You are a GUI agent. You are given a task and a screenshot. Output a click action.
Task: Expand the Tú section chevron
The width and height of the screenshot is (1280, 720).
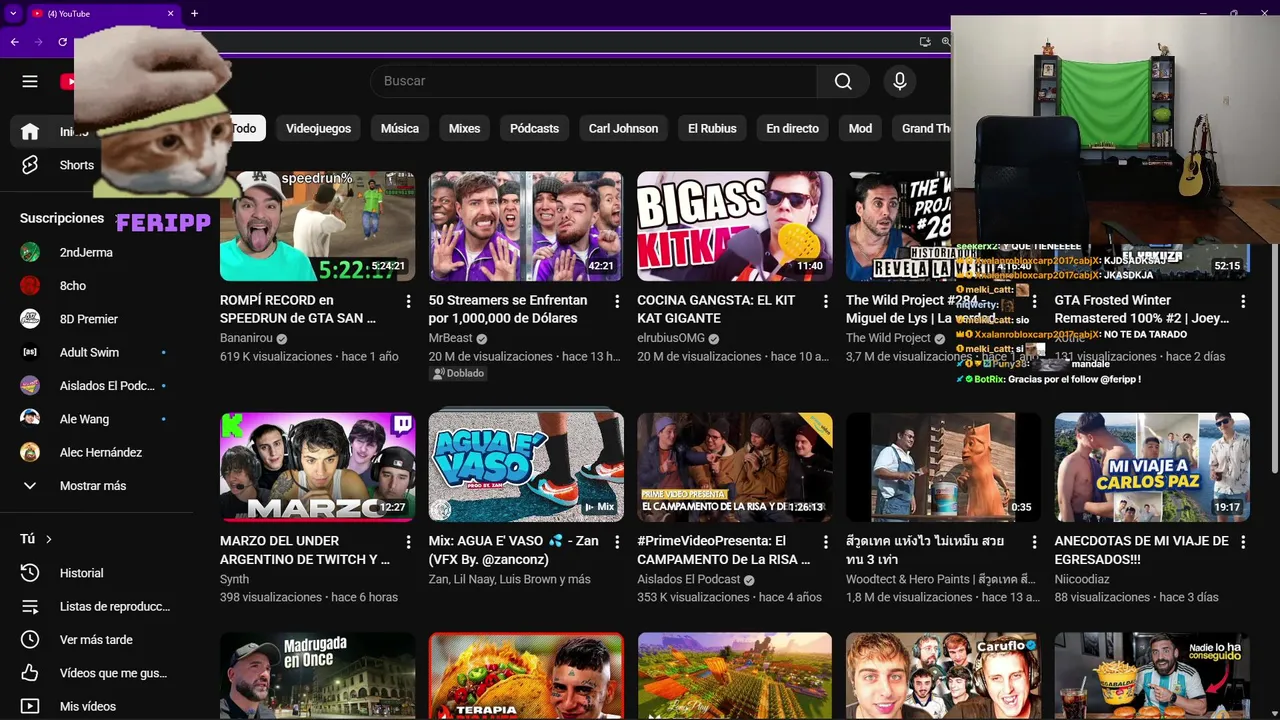click(x=49, y=539)
